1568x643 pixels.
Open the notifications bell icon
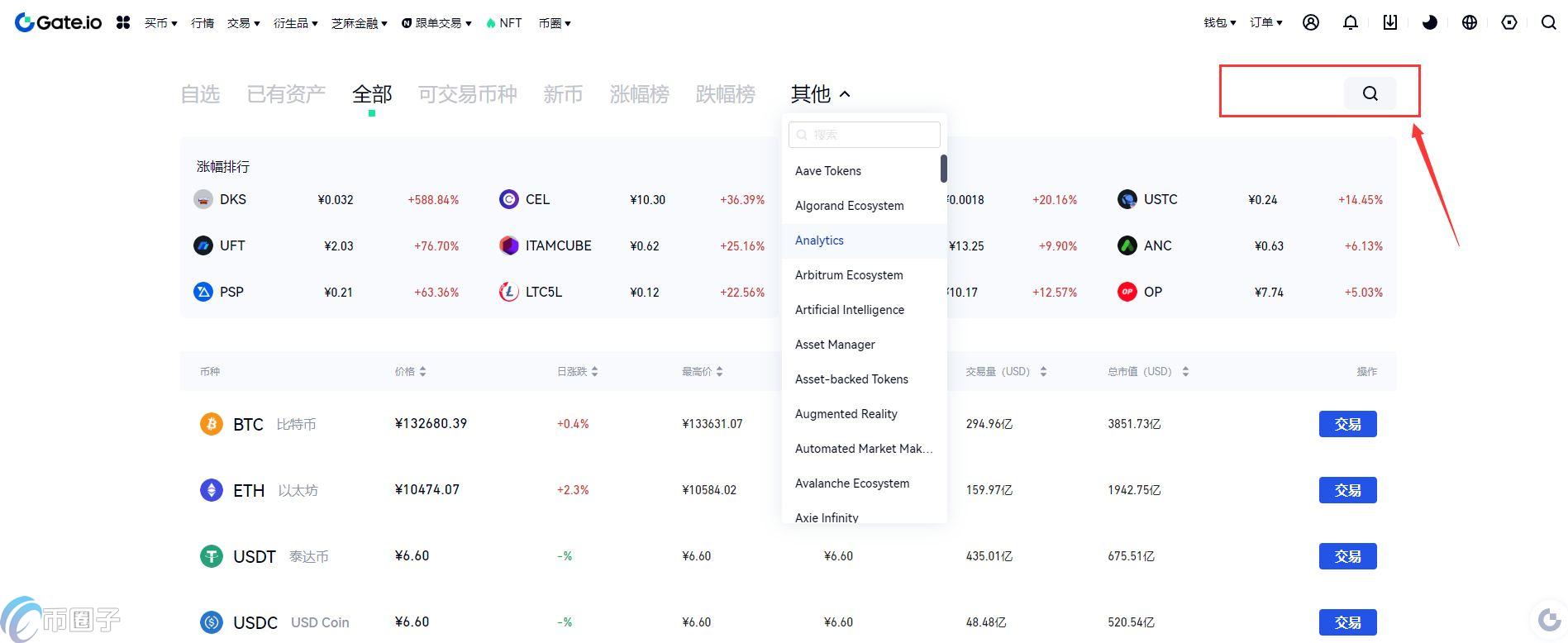pyautogui.click(x=1351, y=22)
